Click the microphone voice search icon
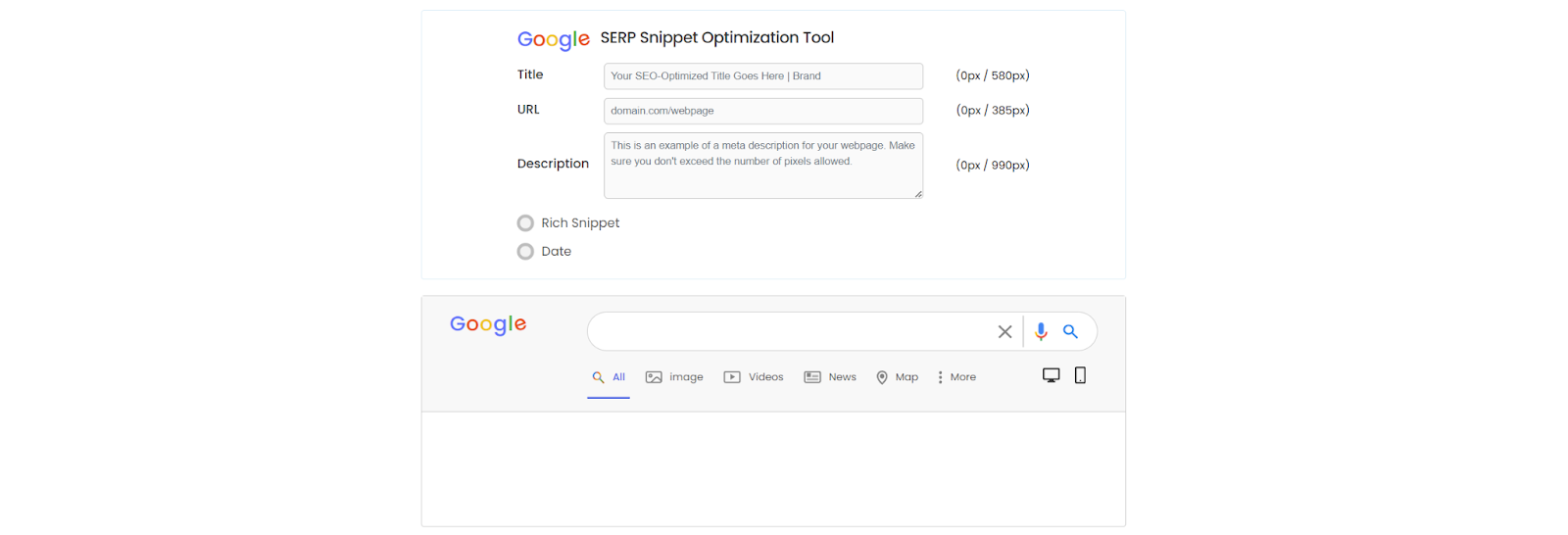This screenshot has width=1568, height=535. coord(1041,332)
